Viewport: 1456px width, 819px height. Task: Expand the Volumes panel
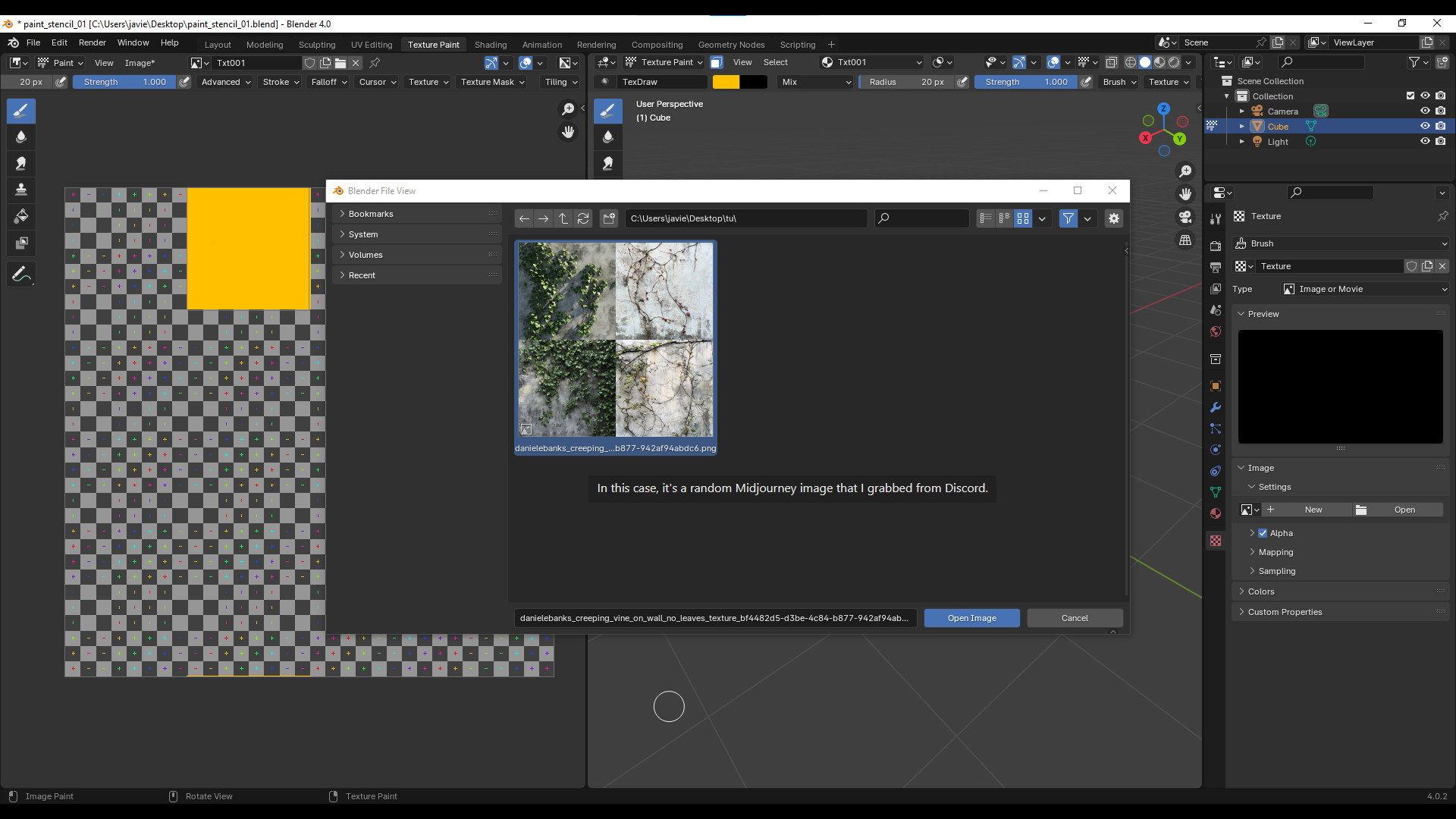point(417,255)
